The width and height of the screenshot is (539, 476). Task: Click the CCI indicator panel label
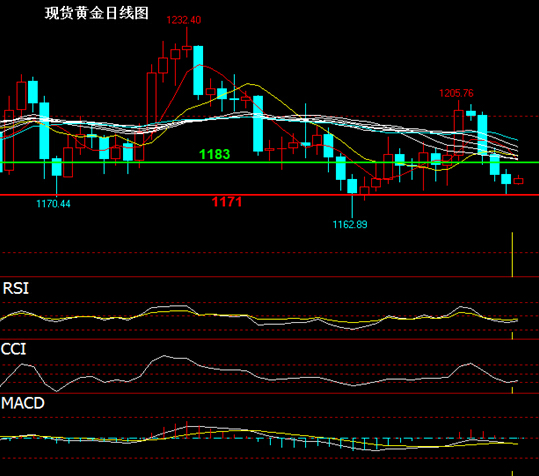coord(13,349)
